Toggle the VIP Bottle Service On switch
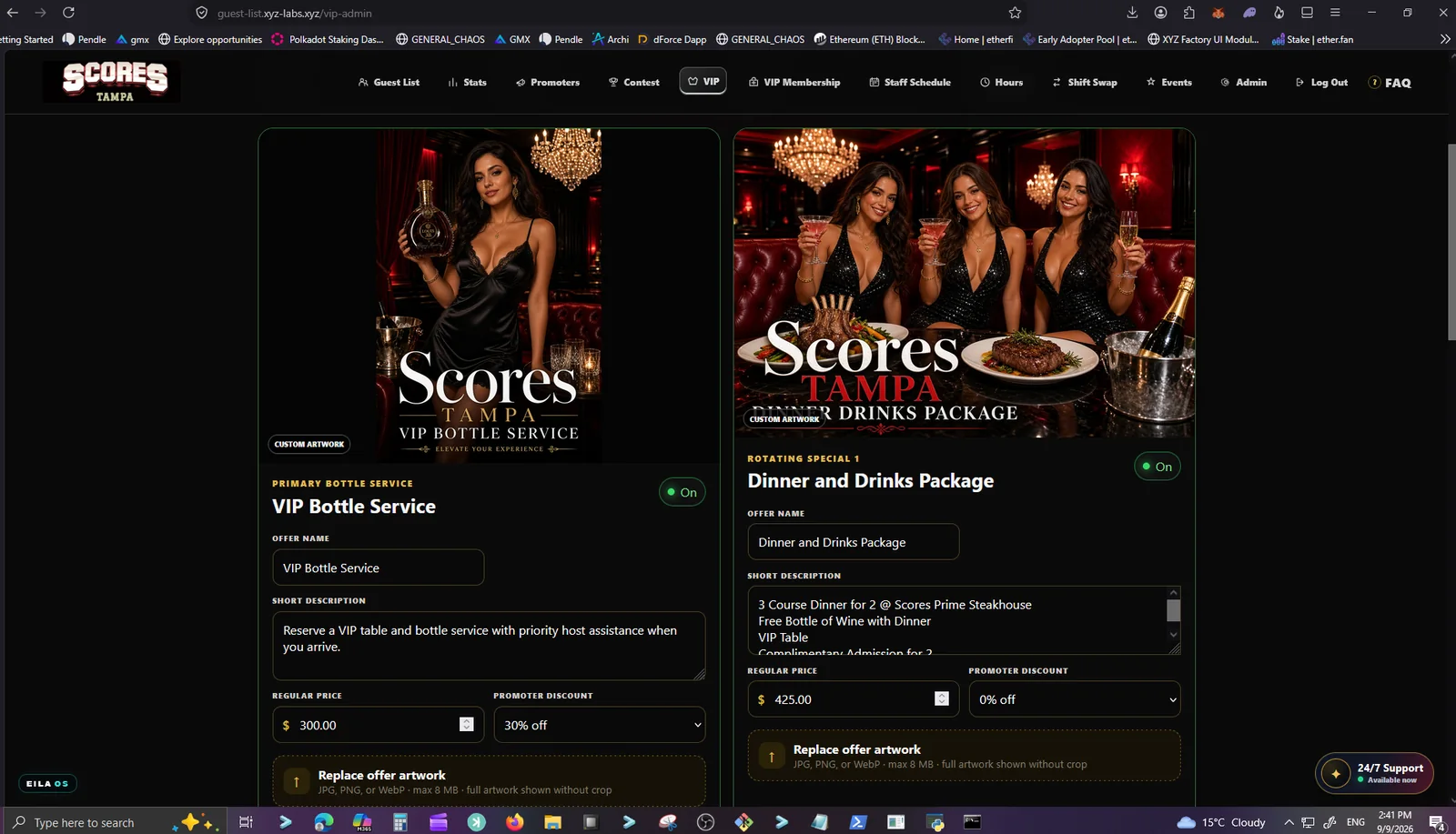The image size is (1456, 834). pos(682,492)
